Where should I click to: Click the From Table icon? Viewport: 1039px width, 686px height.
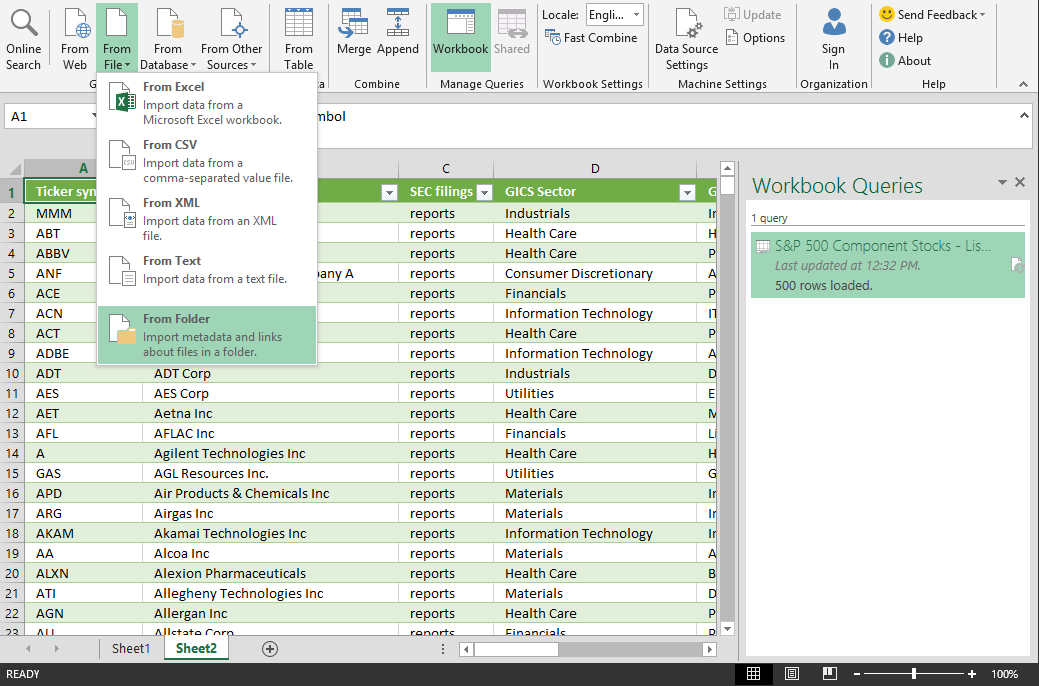pyautogui.click(x=299, y=38)
